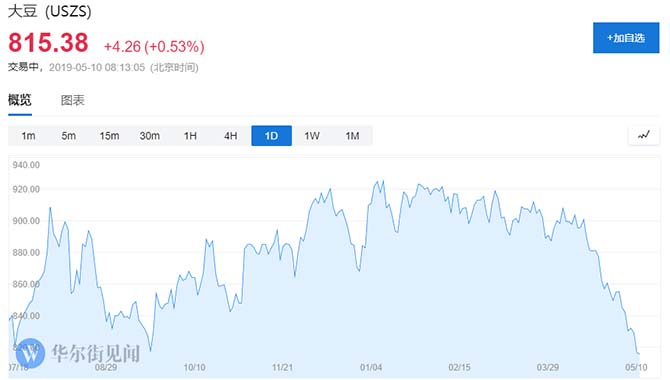Screen dimensions: 670x380
Task: Switch to the 图表 tab
Action: [73, 100]
